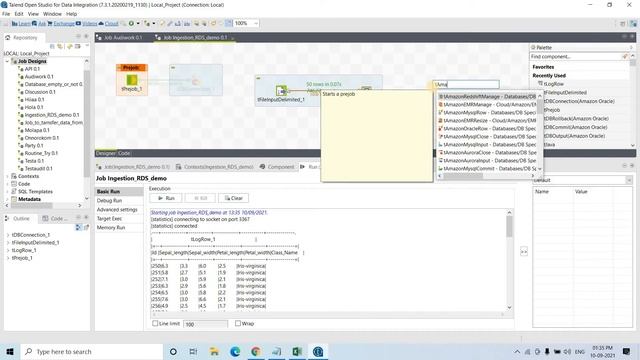The image size is (640, 360).
Task: Click the console vertical scrollbar
Action: (x=509, y=260)
